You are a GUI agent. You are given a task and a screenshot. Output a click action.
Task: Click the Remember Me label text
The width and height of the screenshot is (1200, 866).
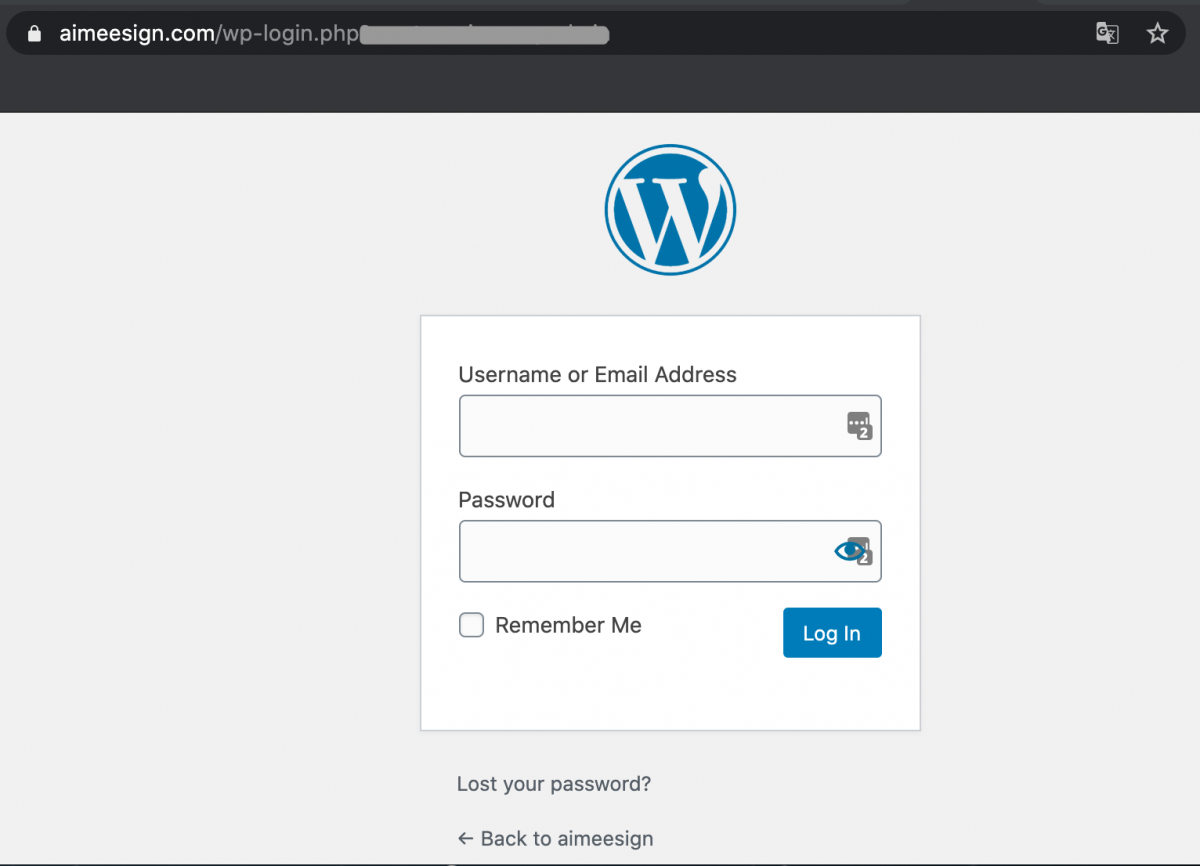point(568,625)
